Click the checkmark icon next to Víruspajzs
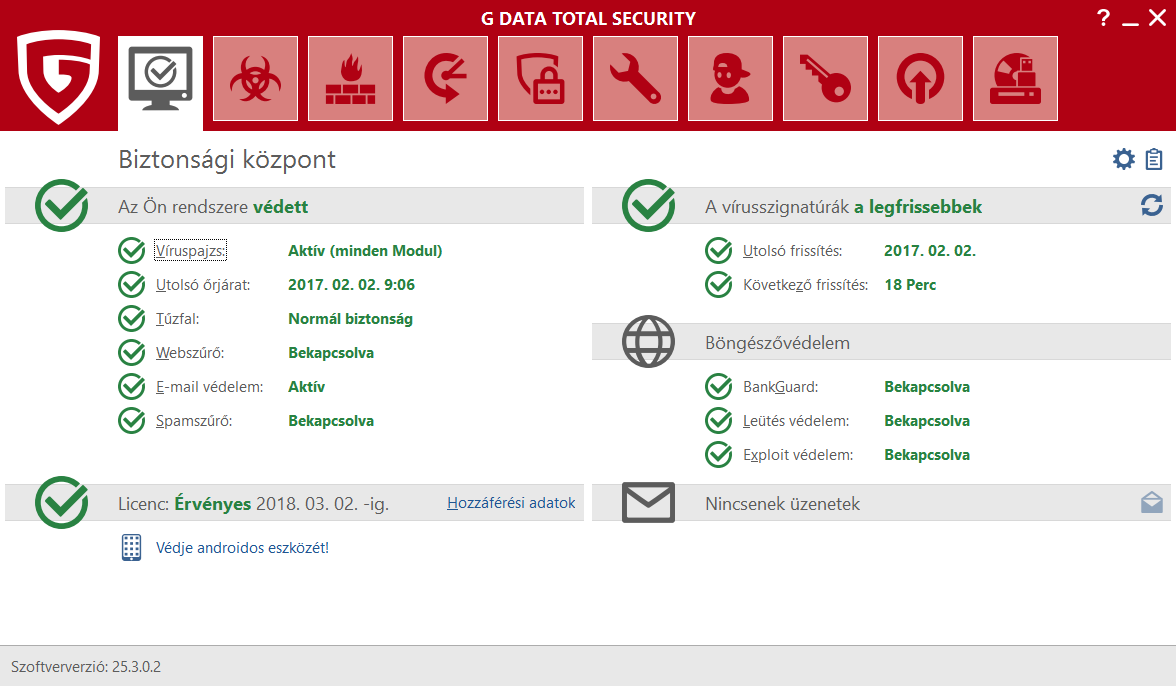 (132, 250)
